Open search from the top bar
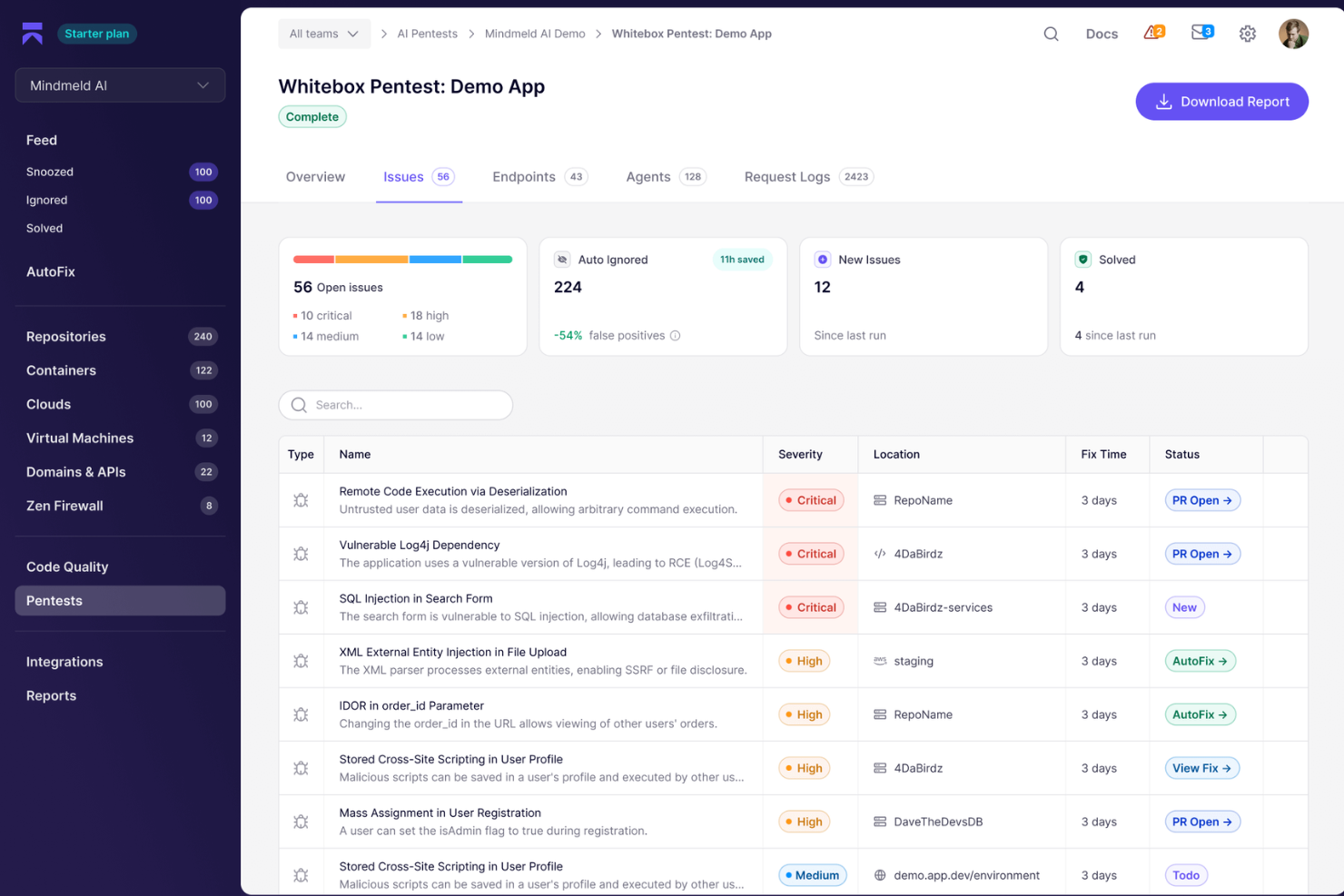The height and width of the screenshot is (896, 1344). point(1051,34)
